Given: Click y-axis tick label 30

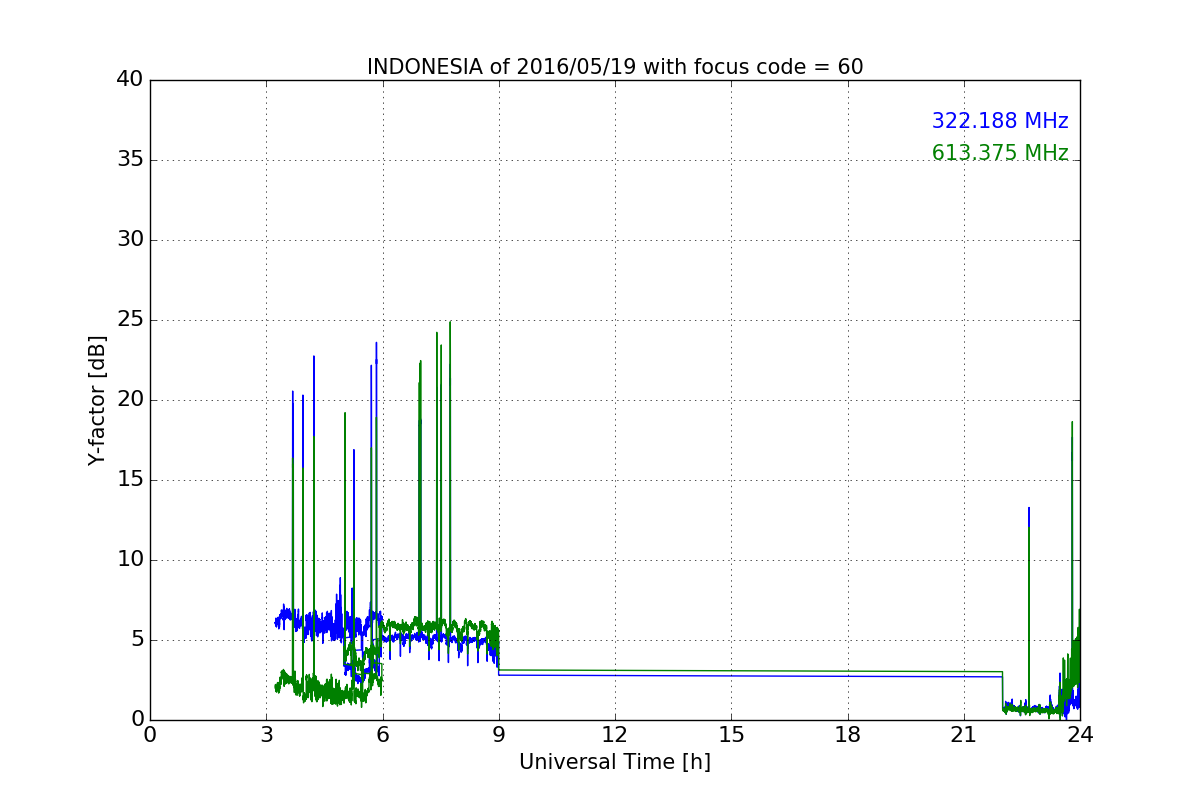Looking at the screenshot, I should (x=129, y=240).
